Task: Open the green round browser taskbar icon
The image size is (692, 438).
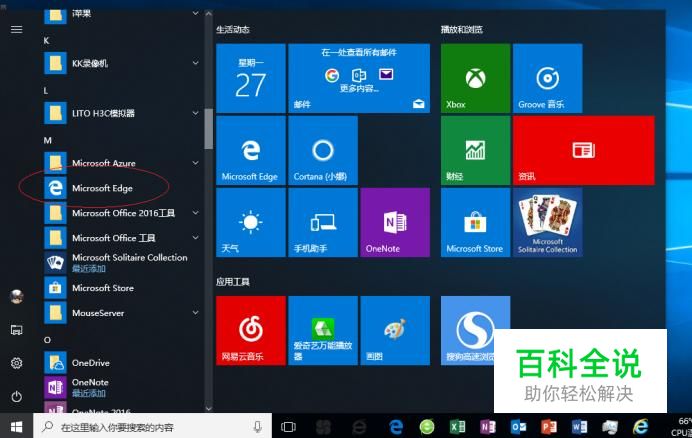Action: pyautogui.click(x=427, y=427)
